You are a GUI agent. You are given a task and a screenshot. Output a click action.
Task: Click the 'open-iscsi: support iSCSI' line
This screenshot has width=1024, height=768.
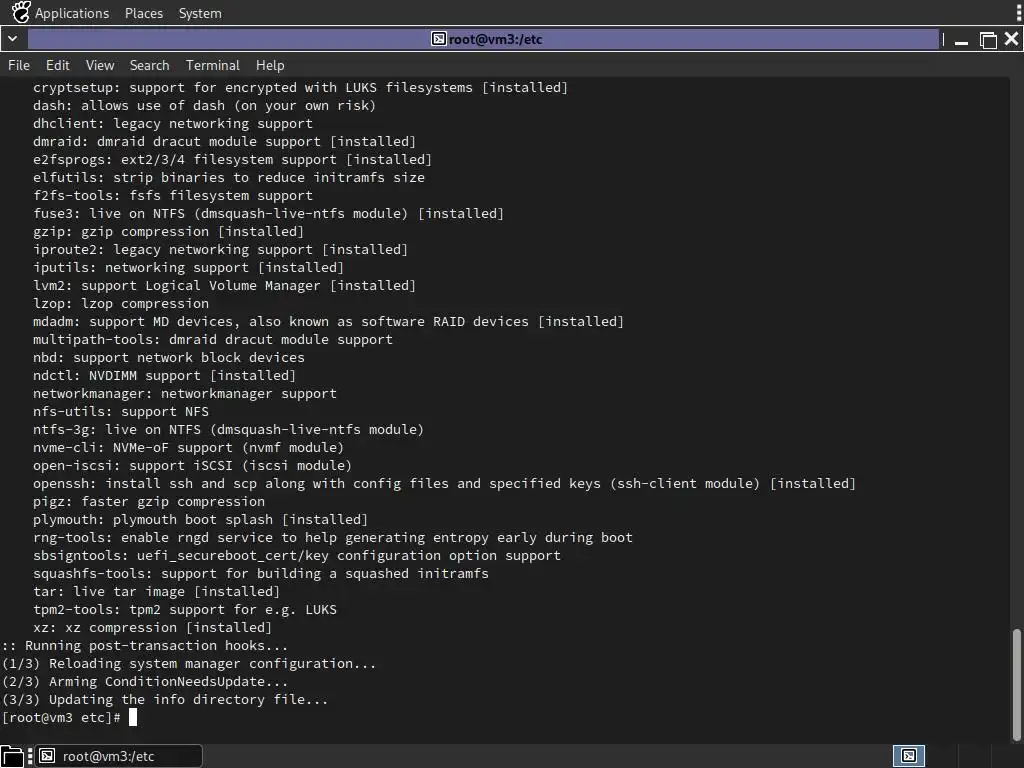[193, 466]
